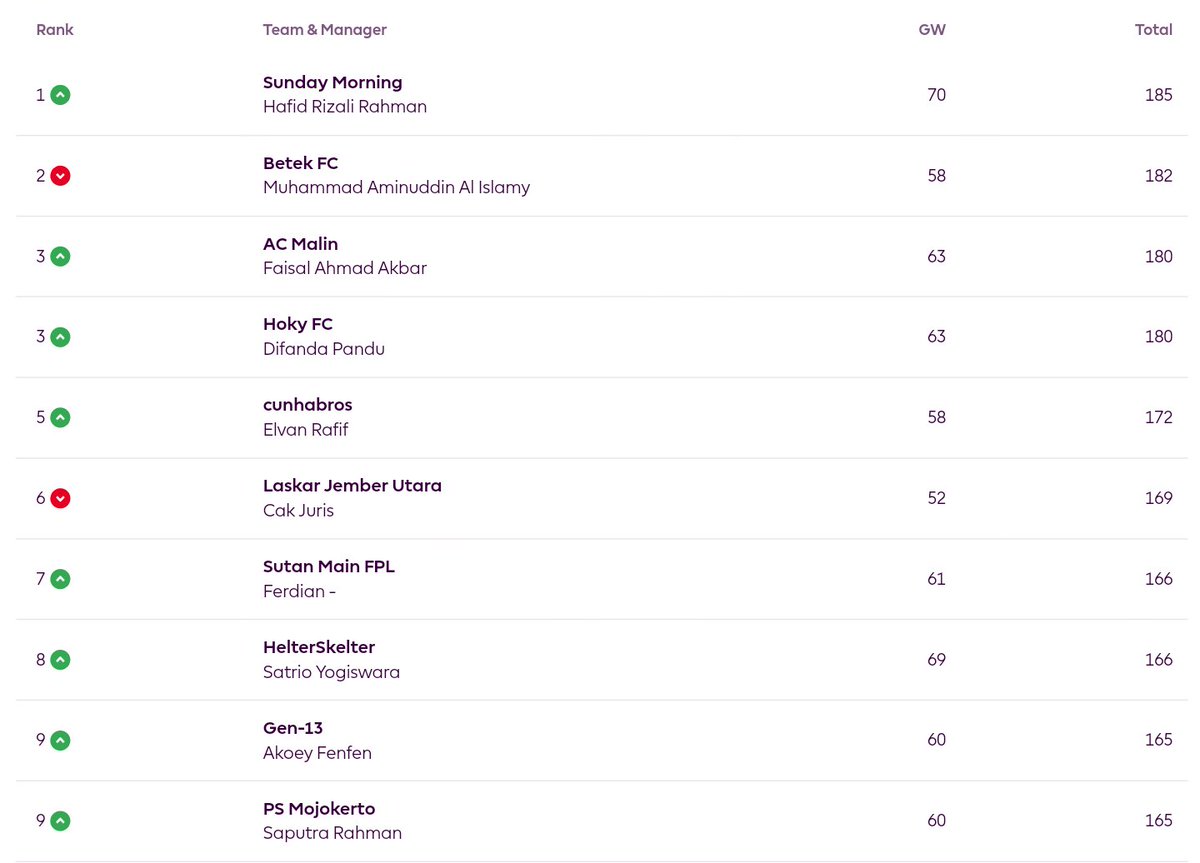This screenshot has height=863, width=1200.
Task: Click the green up arrow beside HelterSkelter
Action: point(60,660)
